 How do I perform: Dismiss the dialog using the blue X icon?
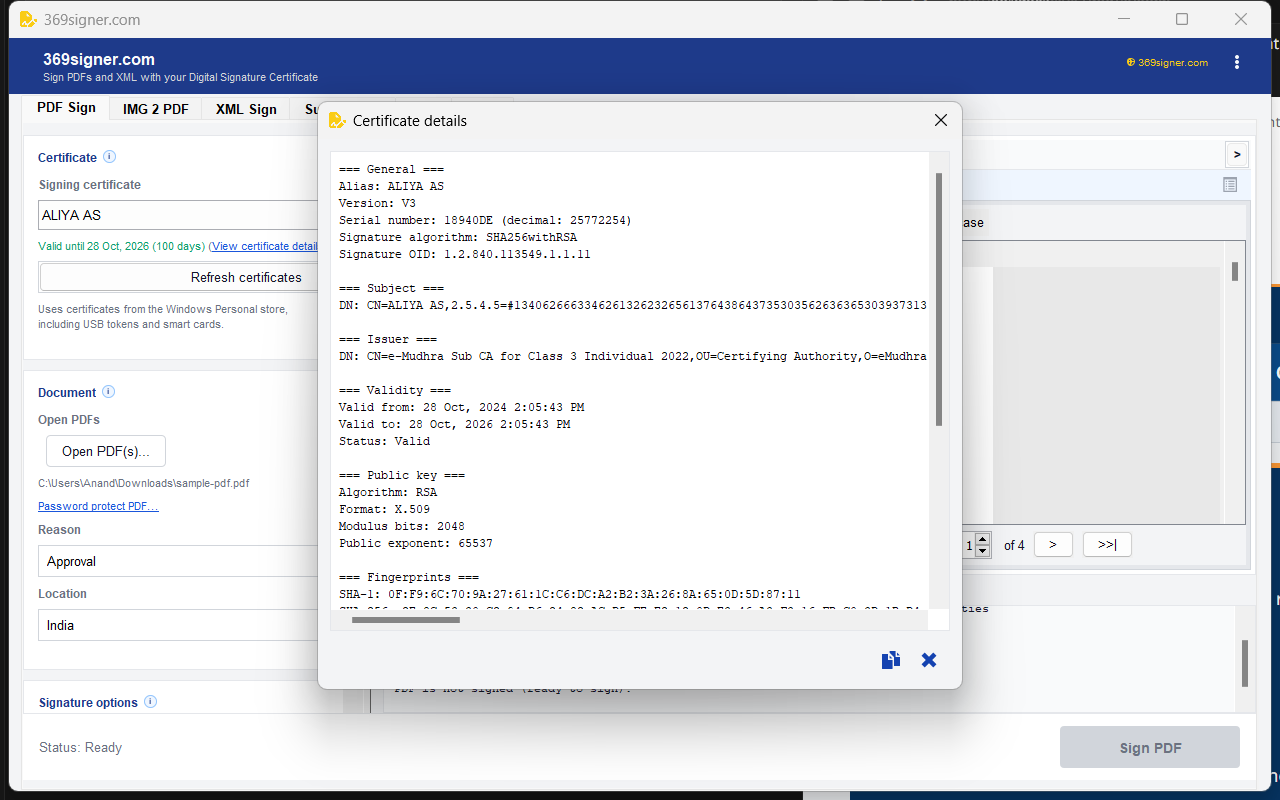929,660
